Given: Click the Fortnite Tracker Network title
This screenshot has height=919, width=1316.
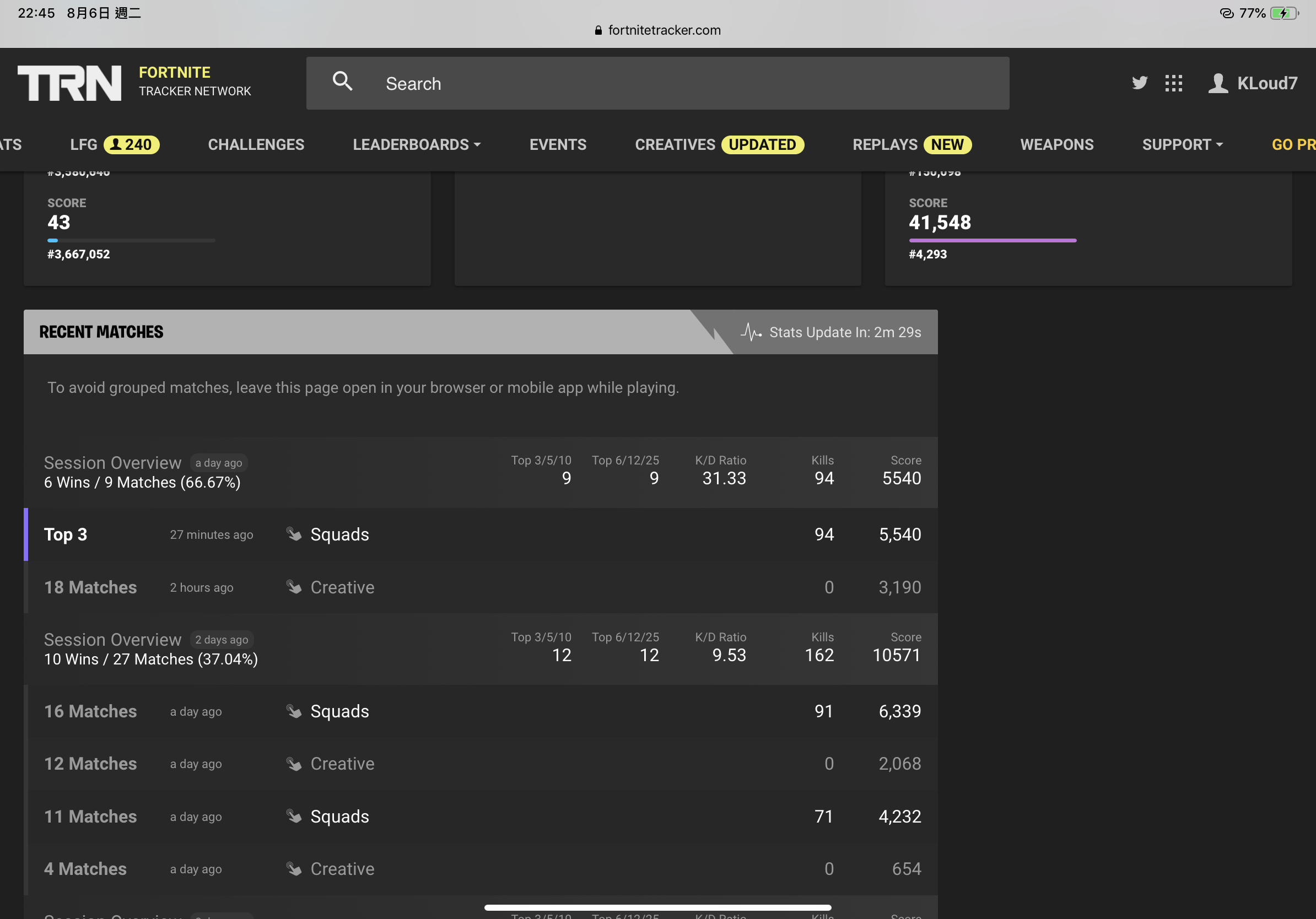Looking at the screenshot, I should [195, 82].
